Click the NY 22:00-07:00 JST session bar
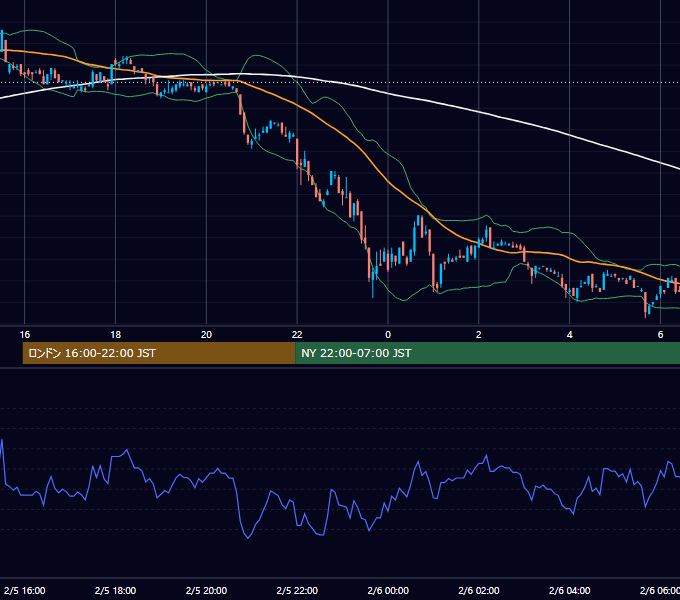 pos(487,353)
